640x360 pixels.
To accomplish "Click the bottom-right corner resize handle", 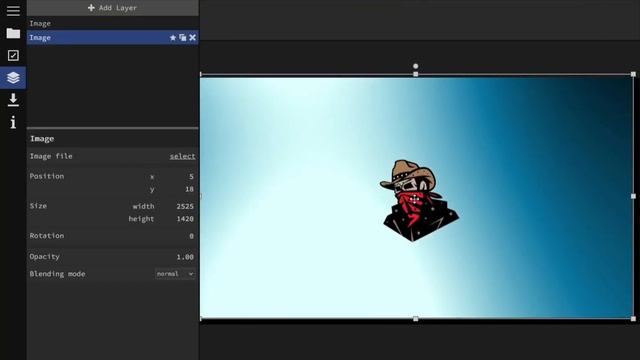I will pos(633,319).
